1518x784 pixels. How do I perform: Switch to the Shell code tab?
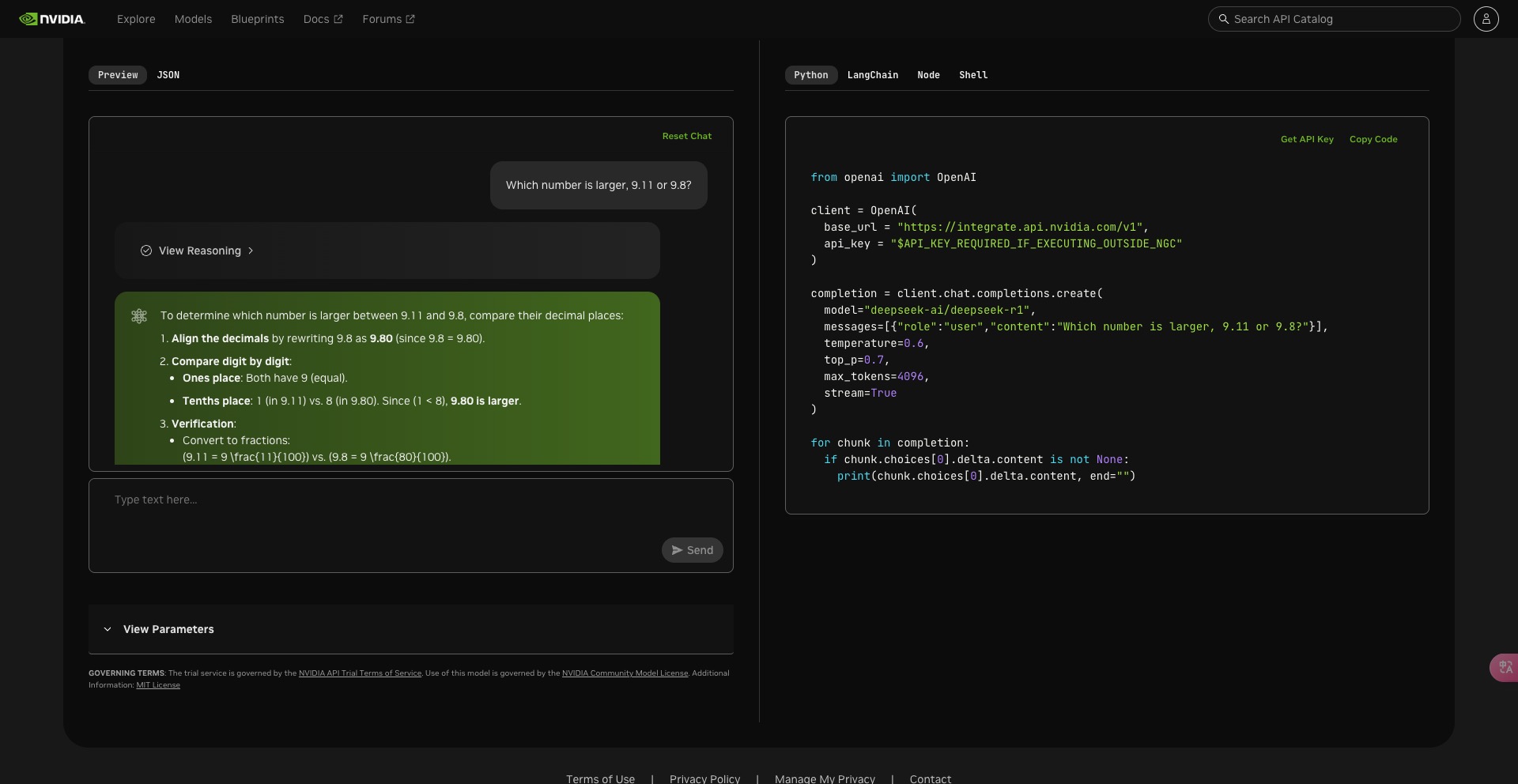coord(973,75)
